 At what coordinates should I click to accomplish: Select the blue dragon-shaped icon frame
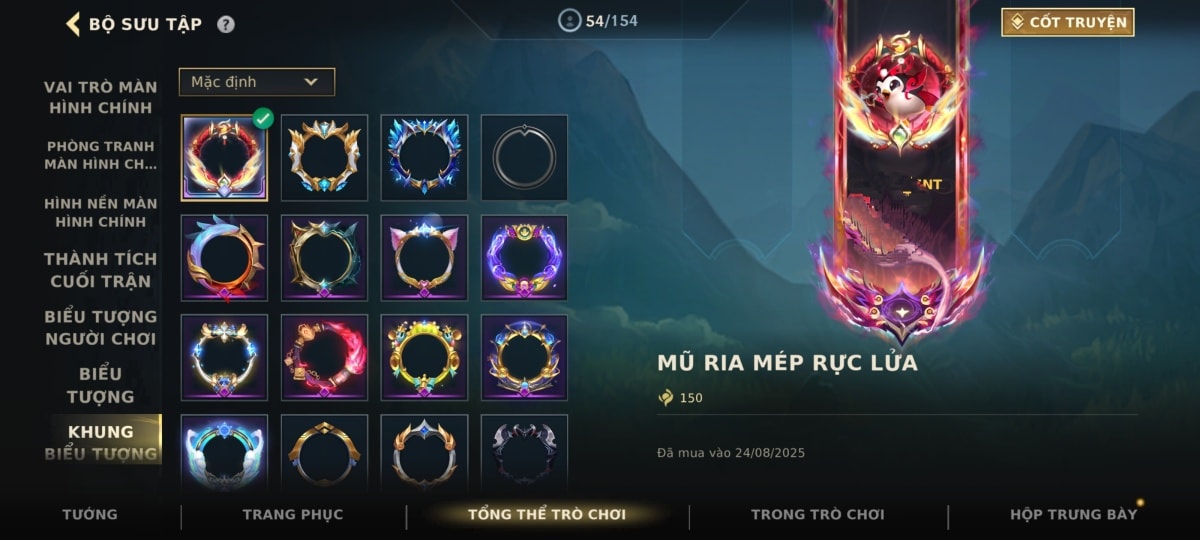pos(224,257)
